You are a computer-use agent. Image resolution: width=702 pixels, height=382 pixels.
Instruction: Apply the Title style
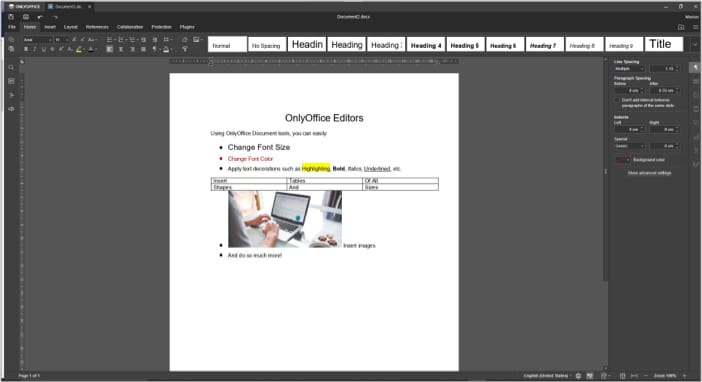click(x=664, y=44)
